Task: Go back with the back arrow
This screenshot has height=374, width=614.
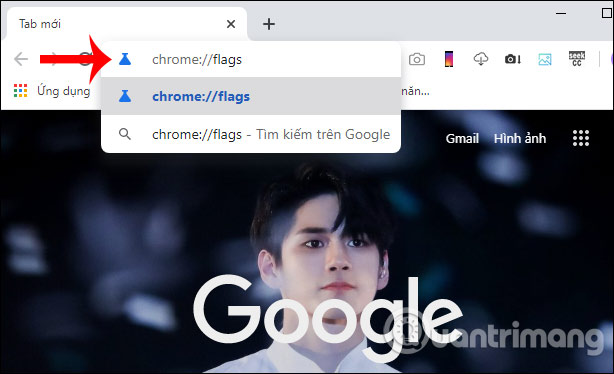Action: point(21,60)
